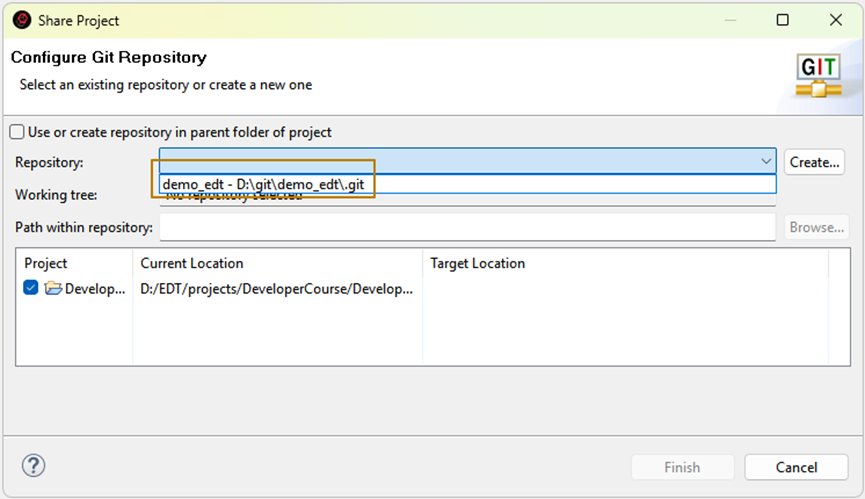Click the GIT repository banner icon

(818, 76)
